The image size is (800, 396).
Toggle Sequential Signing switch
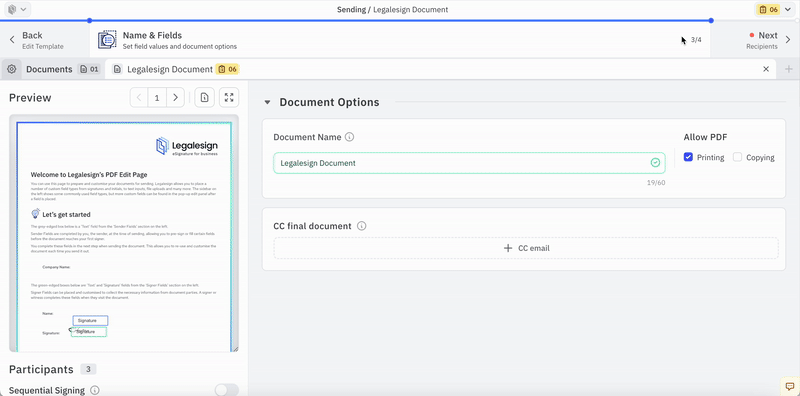pyautogui.click(x=227, y=390)
